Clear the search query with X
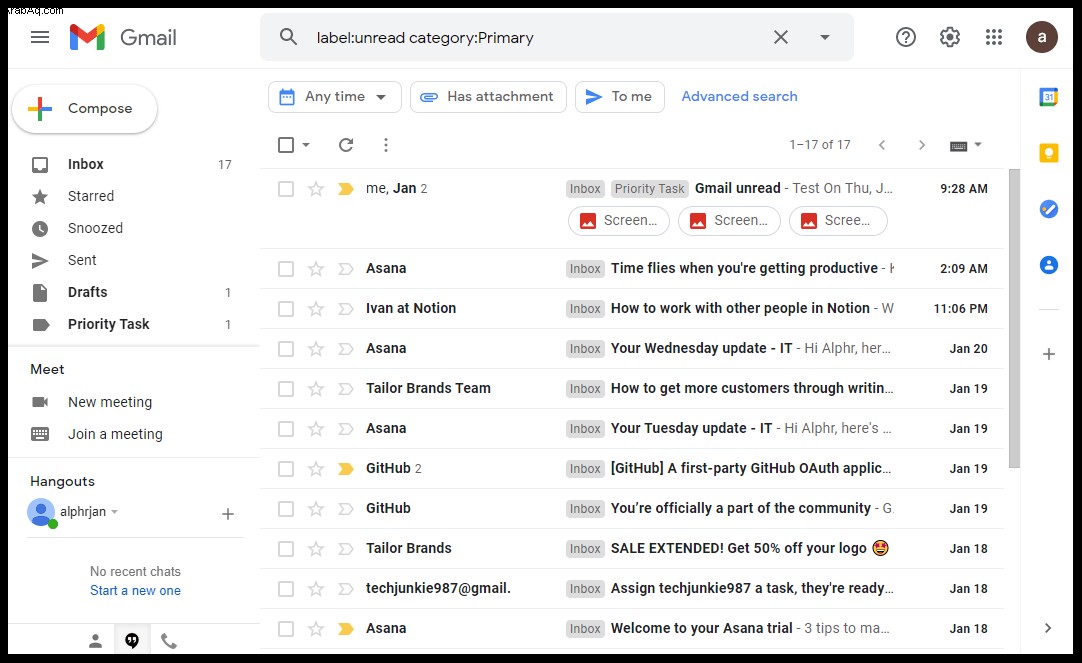This screenshot has width=1082, height=663. (780, 37)
